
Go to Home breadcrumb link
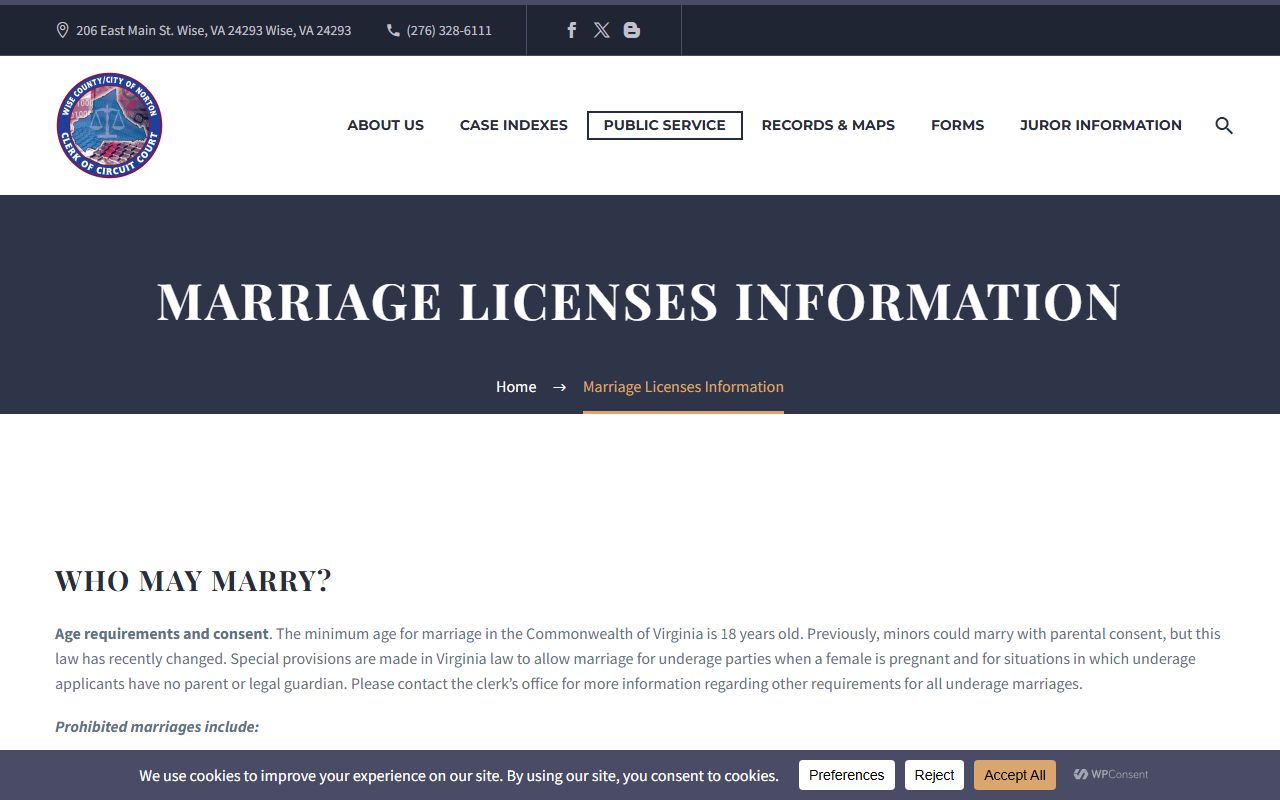(516, 387)
